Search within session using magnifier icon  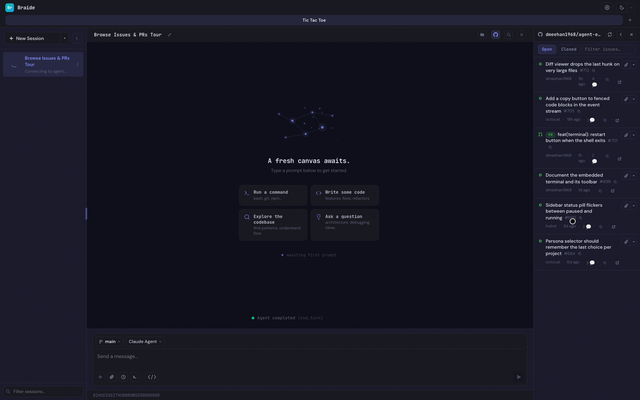509,35
